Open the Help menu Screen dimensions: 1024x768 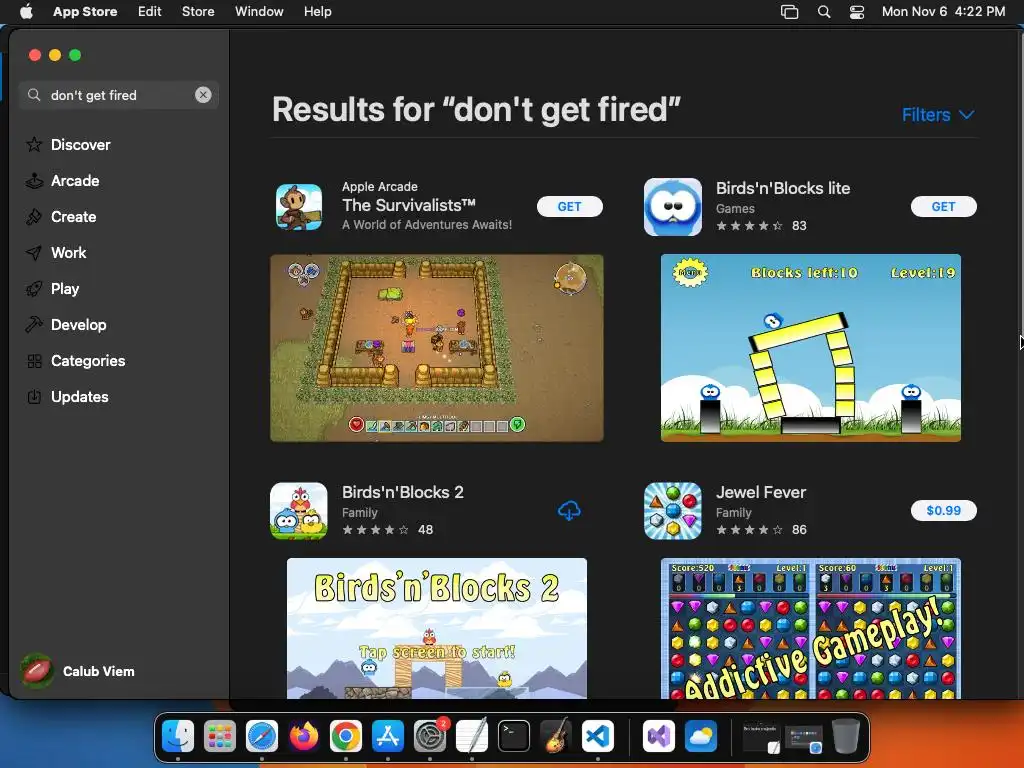click(317, 11)
